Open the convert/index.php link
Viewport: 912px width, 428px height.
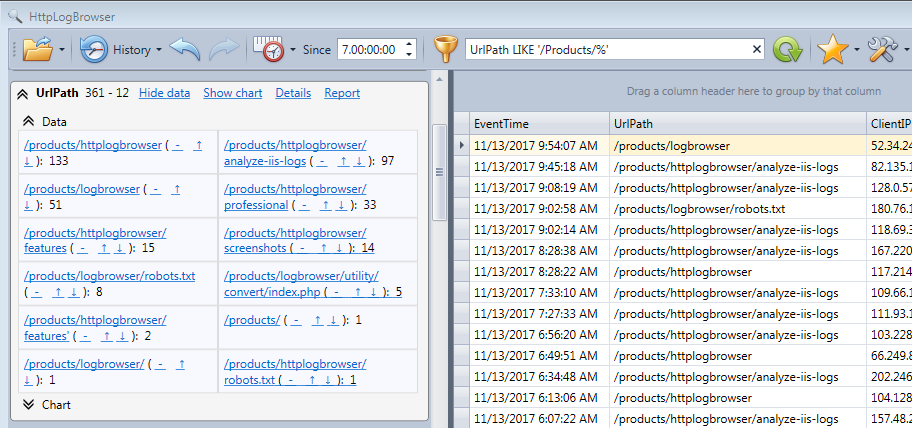301,284
